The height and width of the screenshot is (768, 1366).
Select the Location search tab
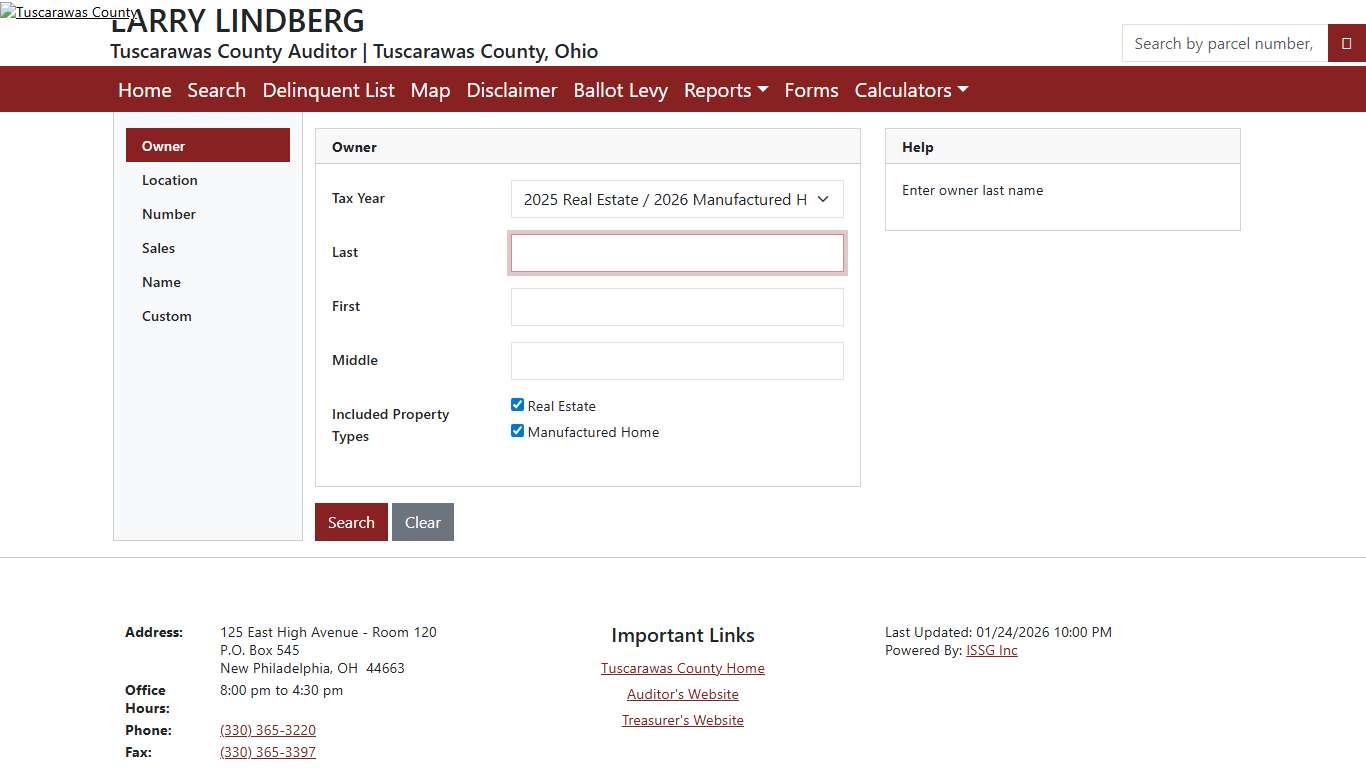pos(170,180)
